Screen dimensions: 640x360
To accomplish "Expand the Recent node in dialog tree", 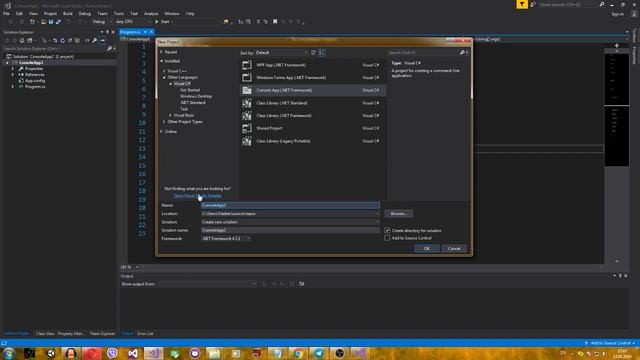I will click(x=162, y=52).
